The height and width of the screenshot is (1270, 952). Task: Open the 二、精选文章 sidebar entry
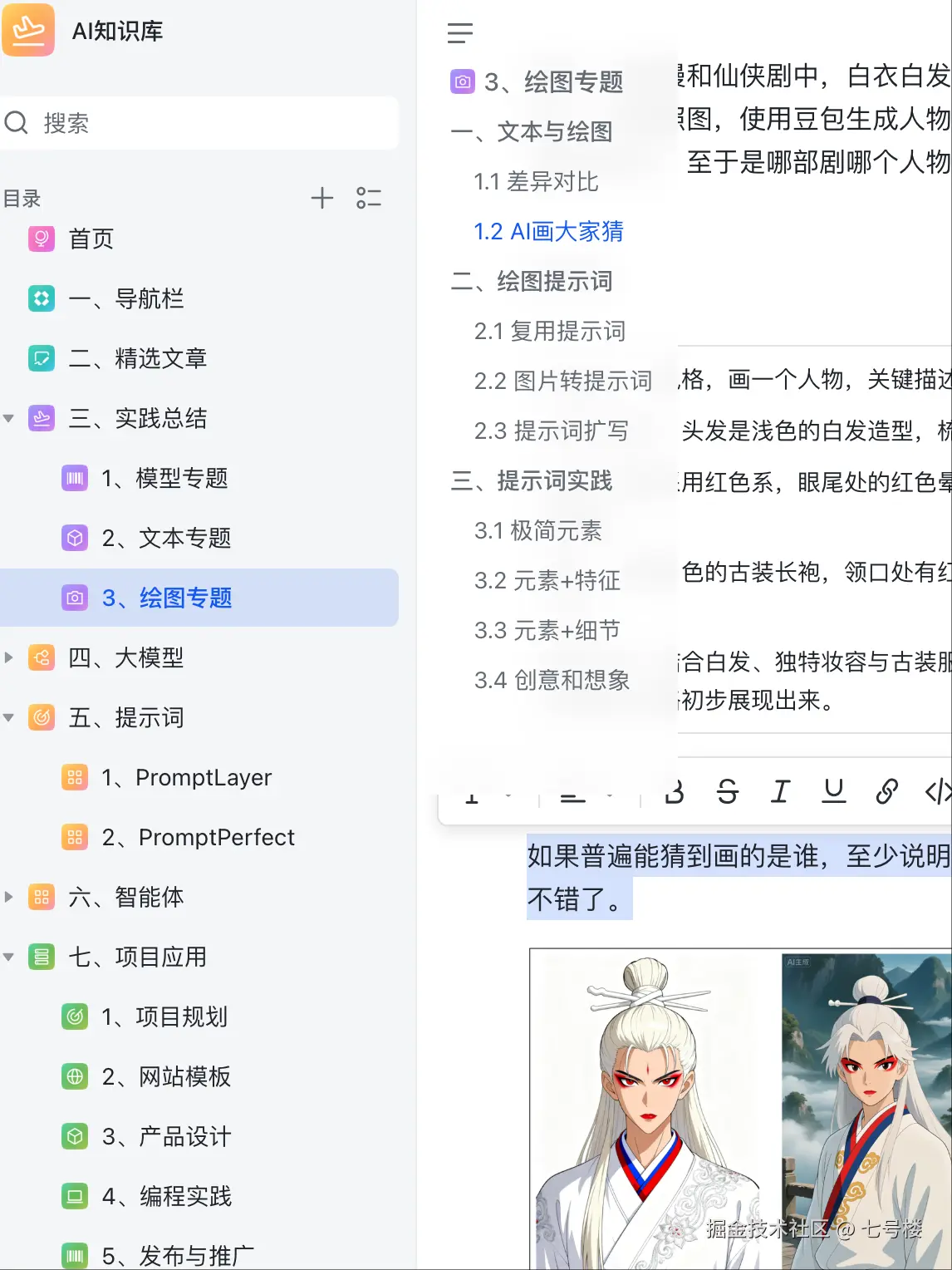[135, 359]
